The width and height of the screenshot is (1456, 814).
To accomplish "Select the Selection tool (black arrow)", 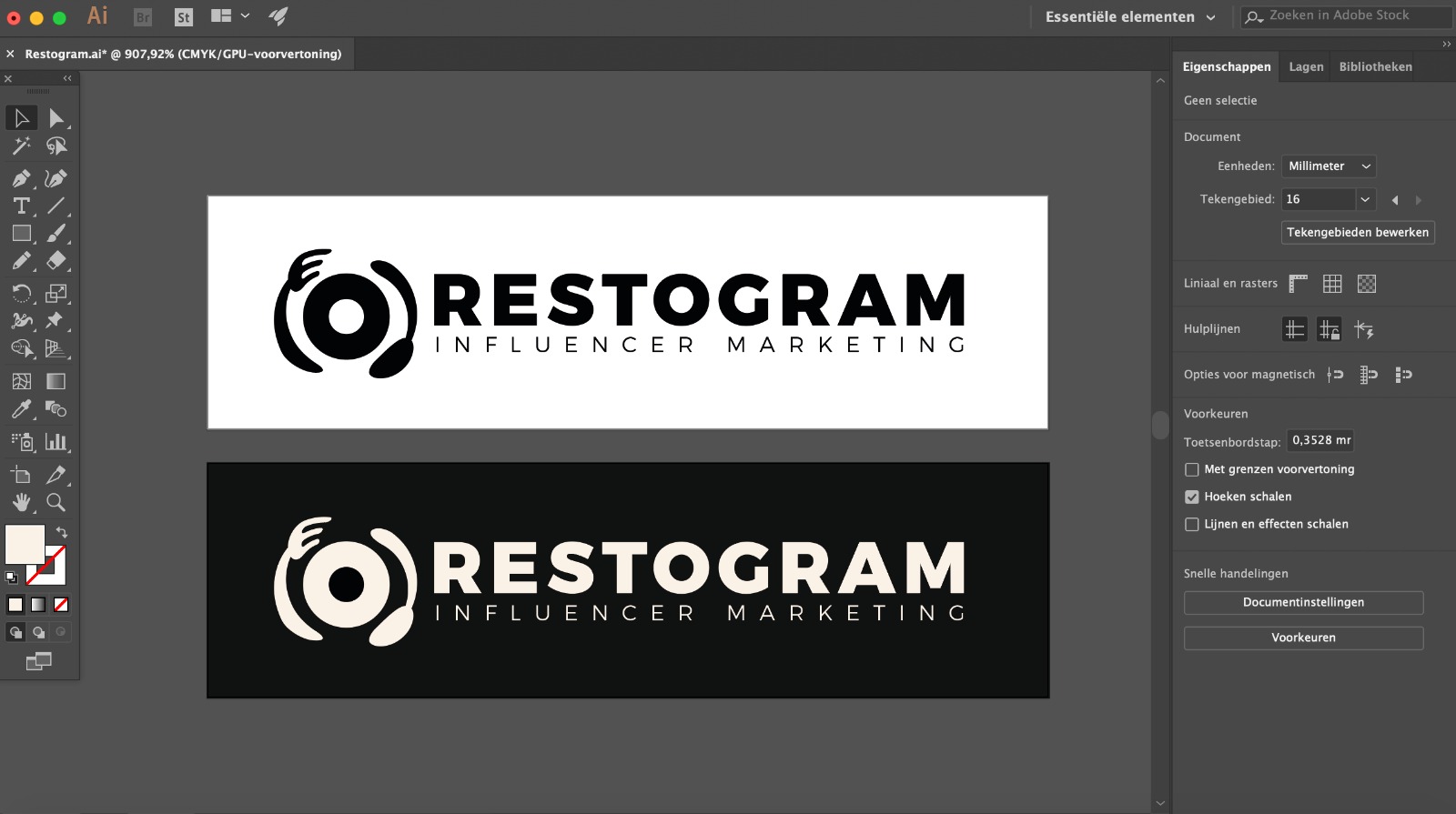I will pos(22,118).
